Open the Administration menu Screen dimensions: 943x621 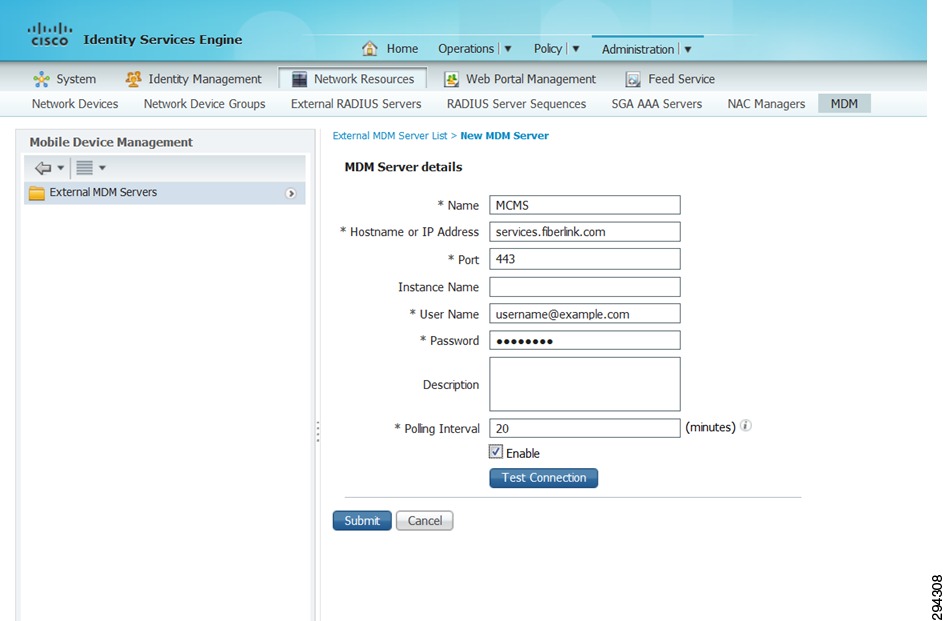(638, 49)
